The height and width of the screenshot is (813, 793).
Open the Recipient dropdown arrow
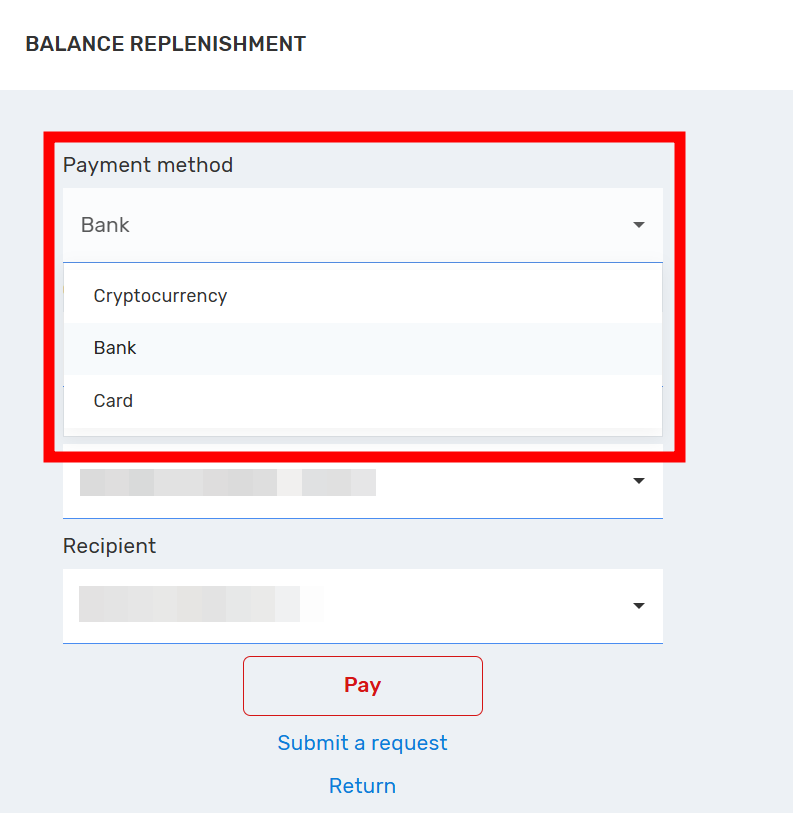click(639, 606)
